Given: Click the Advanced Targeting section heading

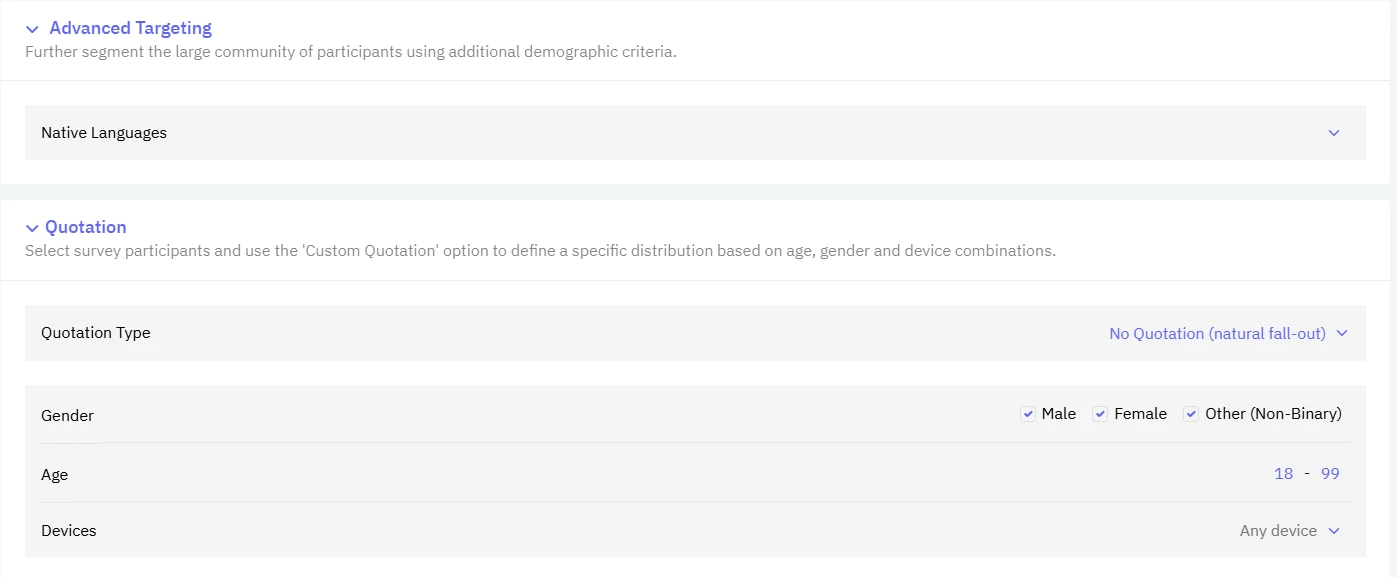Looking at the screenshot, I should pos(131,28).
